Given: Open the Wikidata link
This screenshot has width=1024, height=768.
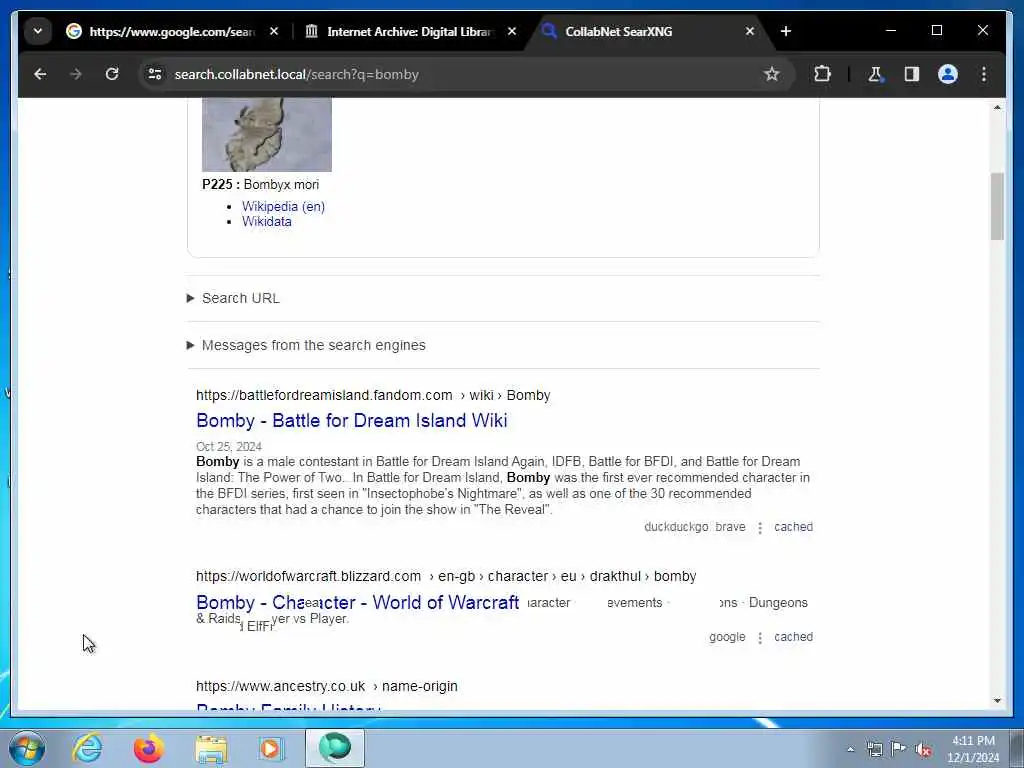Looking at the screenshot, I should point(266,221).
